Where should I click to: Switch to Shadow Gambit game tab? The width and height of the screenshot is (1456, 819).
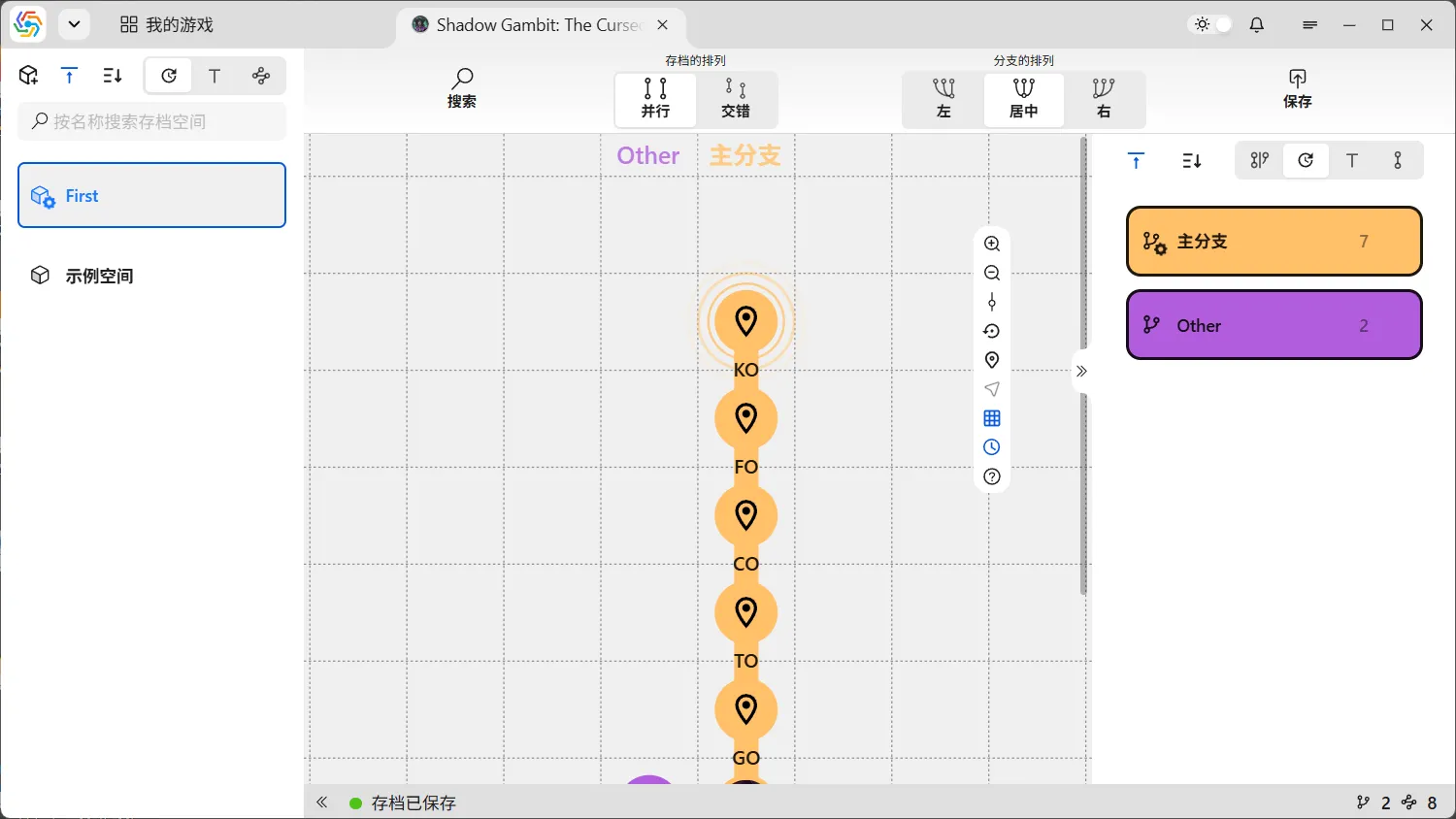(x=537, y=25)
